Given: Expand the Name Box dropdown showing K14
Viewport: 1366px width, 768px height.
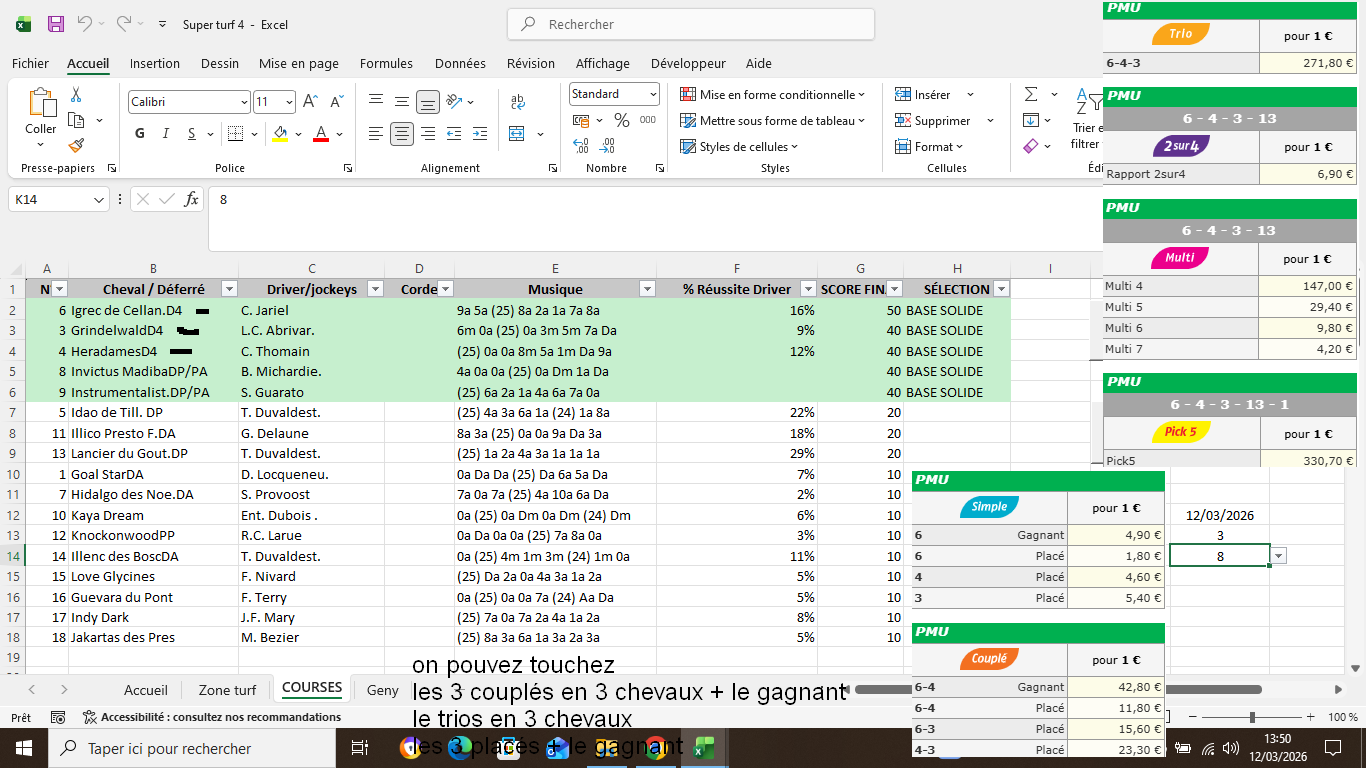Looking at the screenshot, I should tap(99, 200).
